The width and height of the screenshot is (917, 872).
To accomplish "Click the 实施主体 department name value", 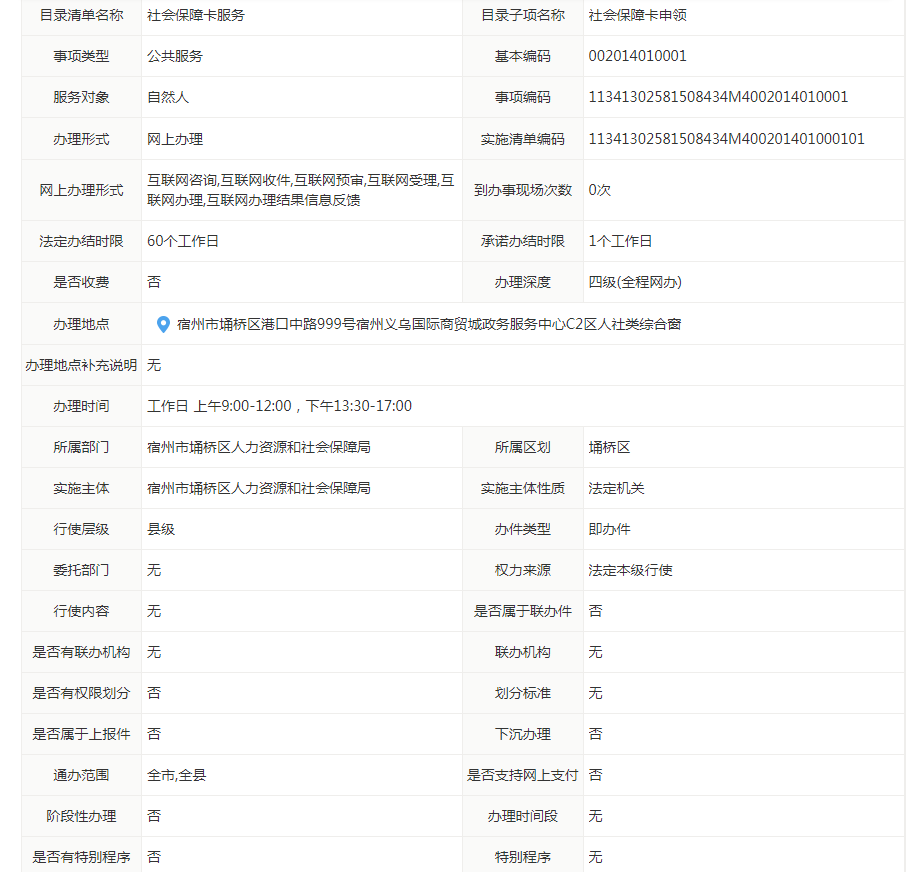I will tap(258, 488).
